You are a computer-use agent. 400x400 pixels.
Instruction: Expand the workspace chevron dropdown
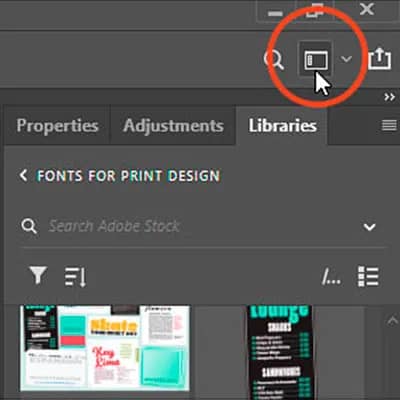(347, 59)
